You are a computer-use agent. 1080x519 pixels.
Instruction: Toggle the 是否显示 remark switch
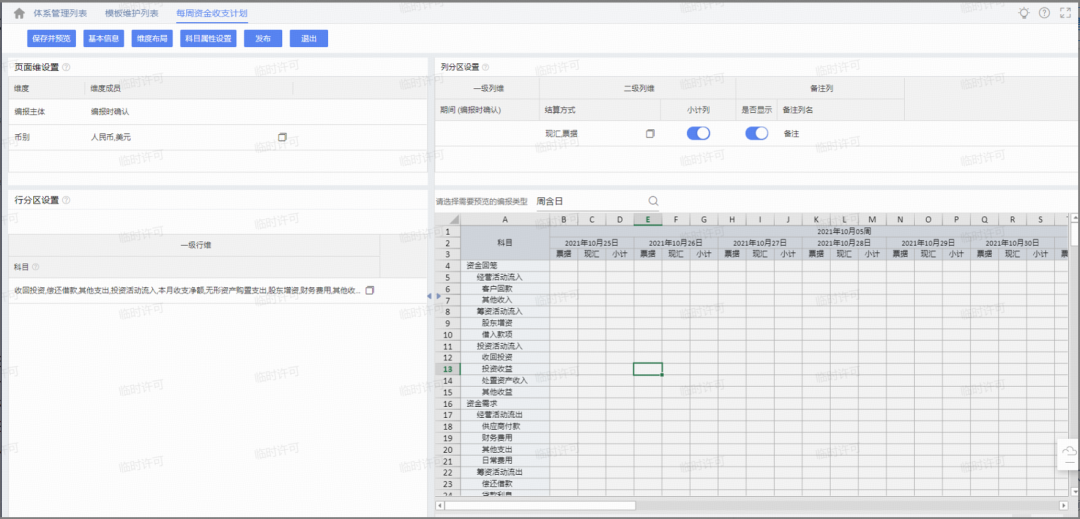757,134
